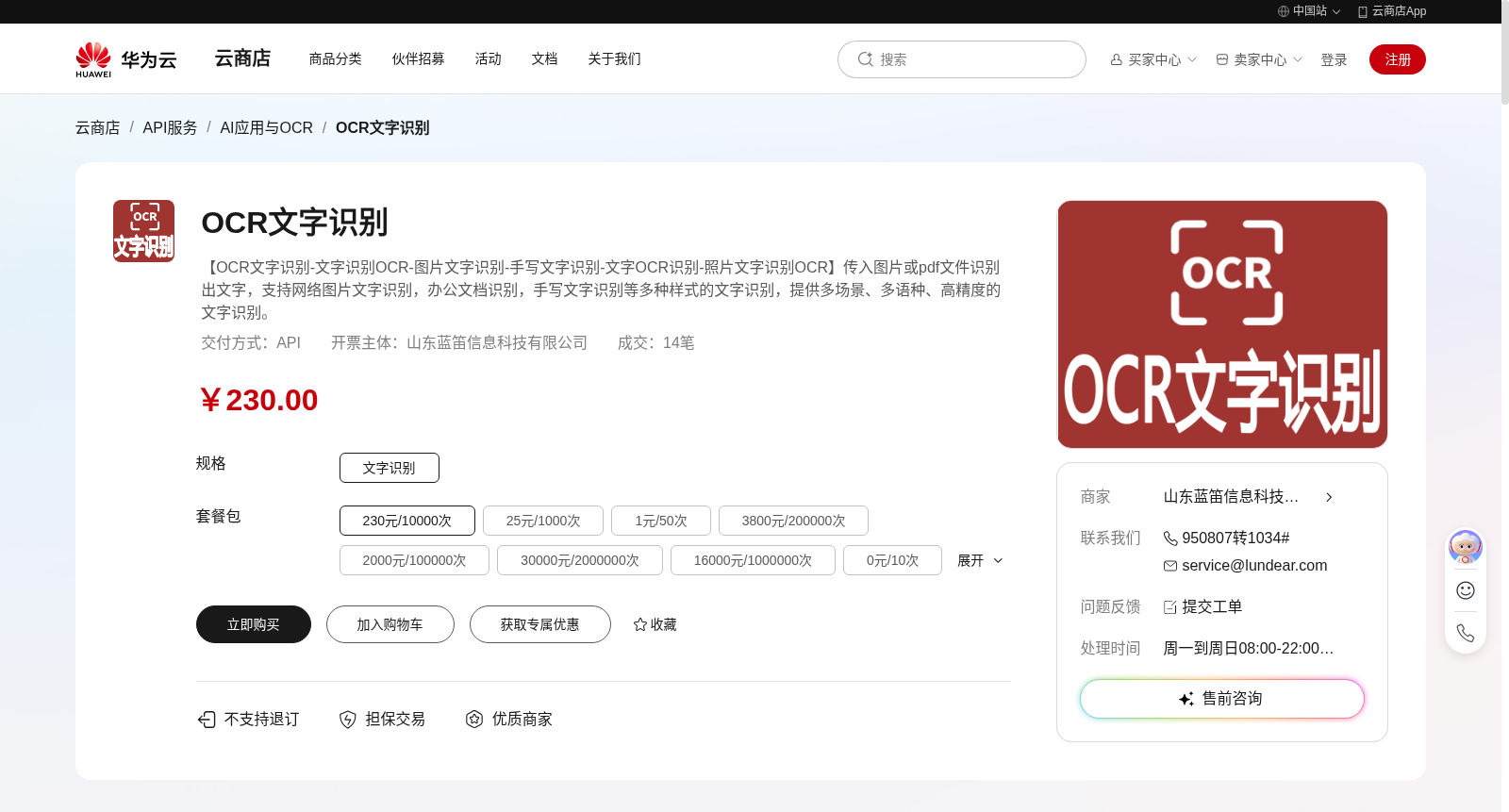Click the chevron next to 山东蓝笛信息科技
Screen dimensions: 1509x812
[1329, 497]
